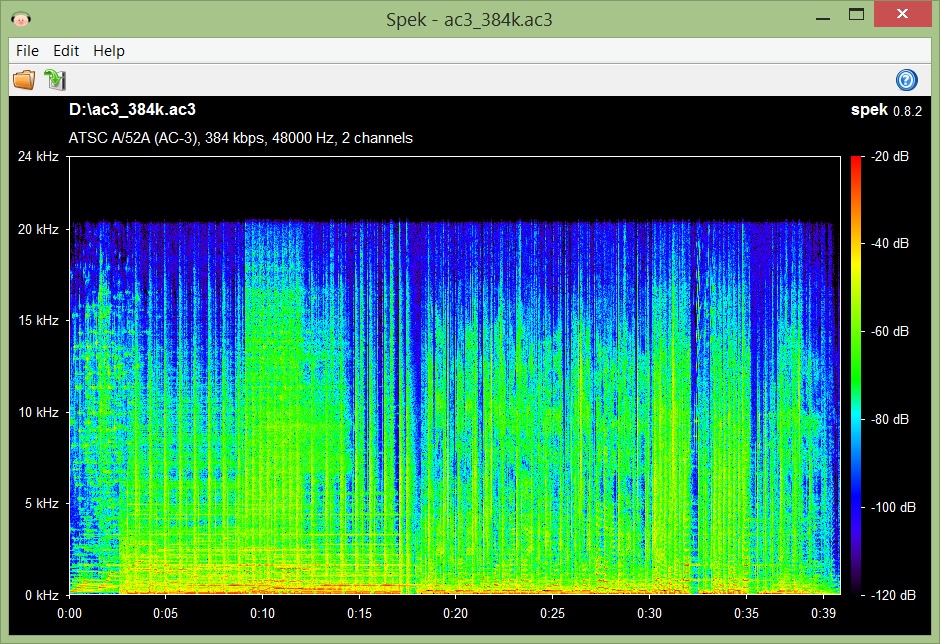Viewport: 940px width, 644px height.
Task: Click the 20 kHz frequency axis label
Action: point(40,229)
